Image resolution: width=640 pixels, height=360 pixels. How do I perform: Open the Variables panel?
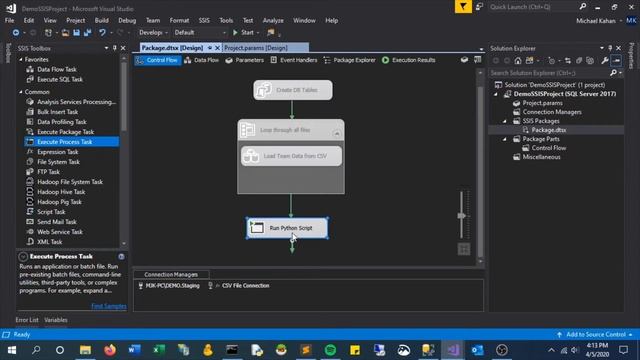click(x=56, y=320)
